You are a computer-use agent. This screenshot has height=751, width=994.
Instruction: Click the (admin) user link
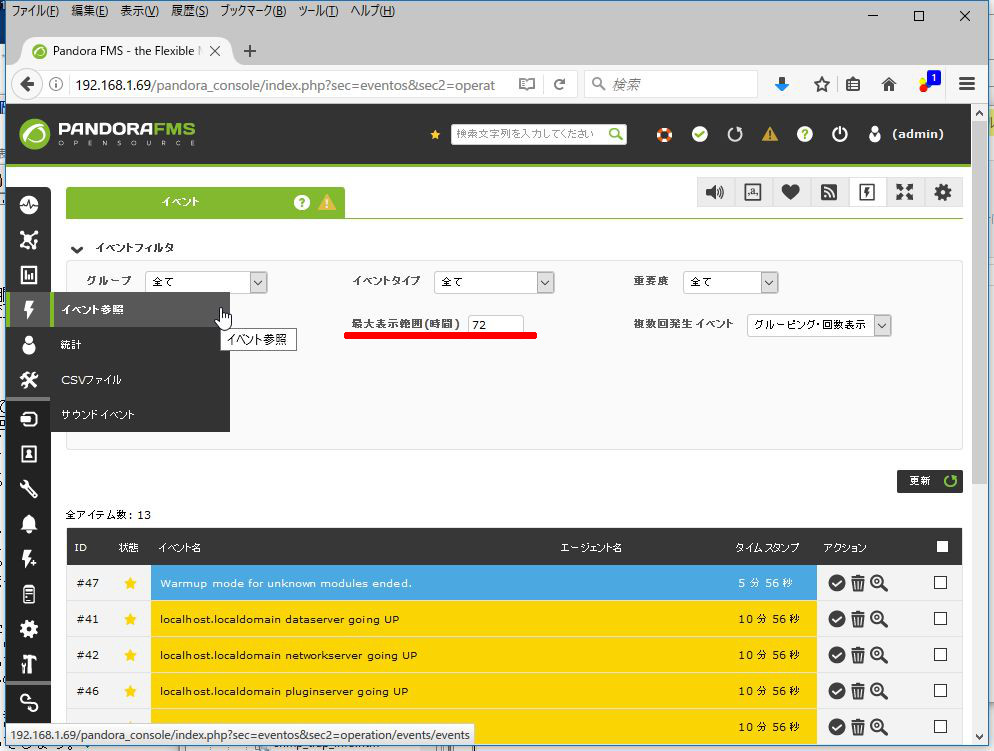point(917,134)
